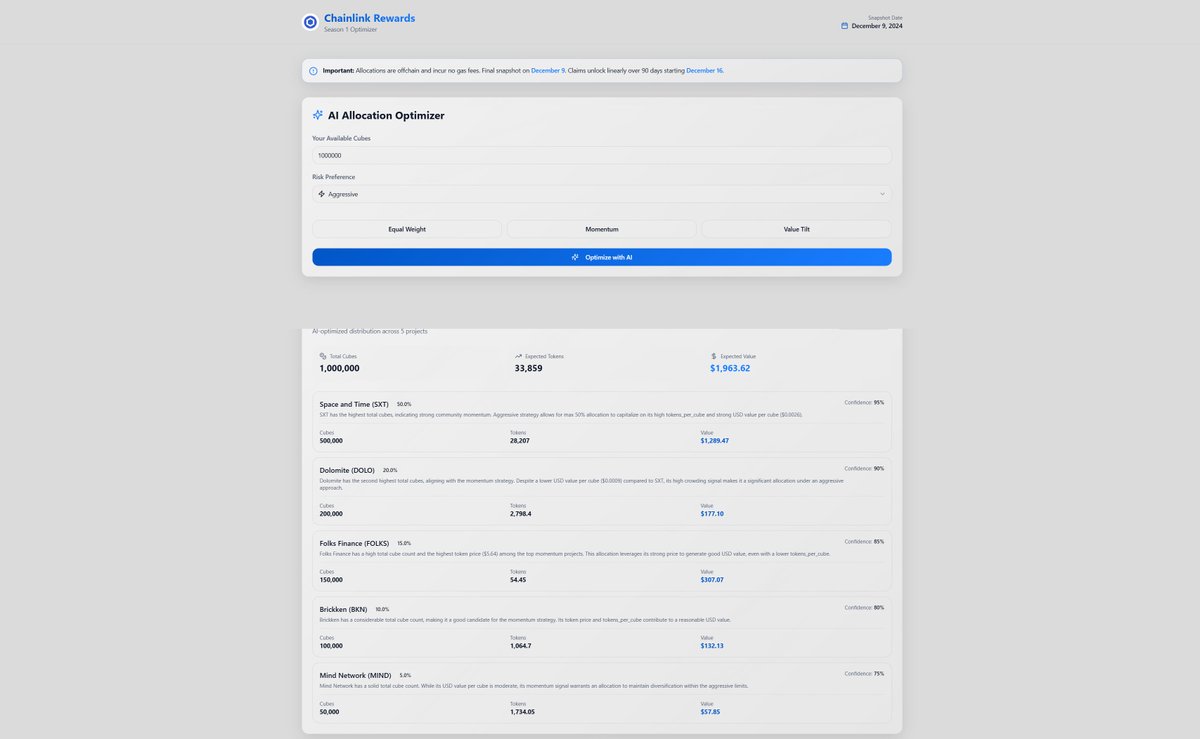Image resolution: width=1200 pixels, height=739 pixels.
Task: Click the 2,798.4 tokens value
Action: coord(521,514)
